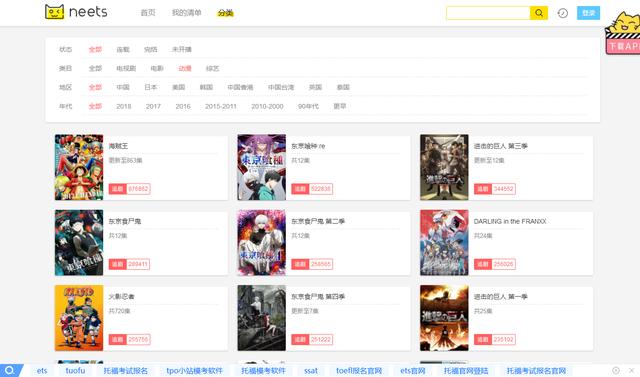
Task: Open the 东京喰种:re poster thumbnail
Action: click(262, 167)
